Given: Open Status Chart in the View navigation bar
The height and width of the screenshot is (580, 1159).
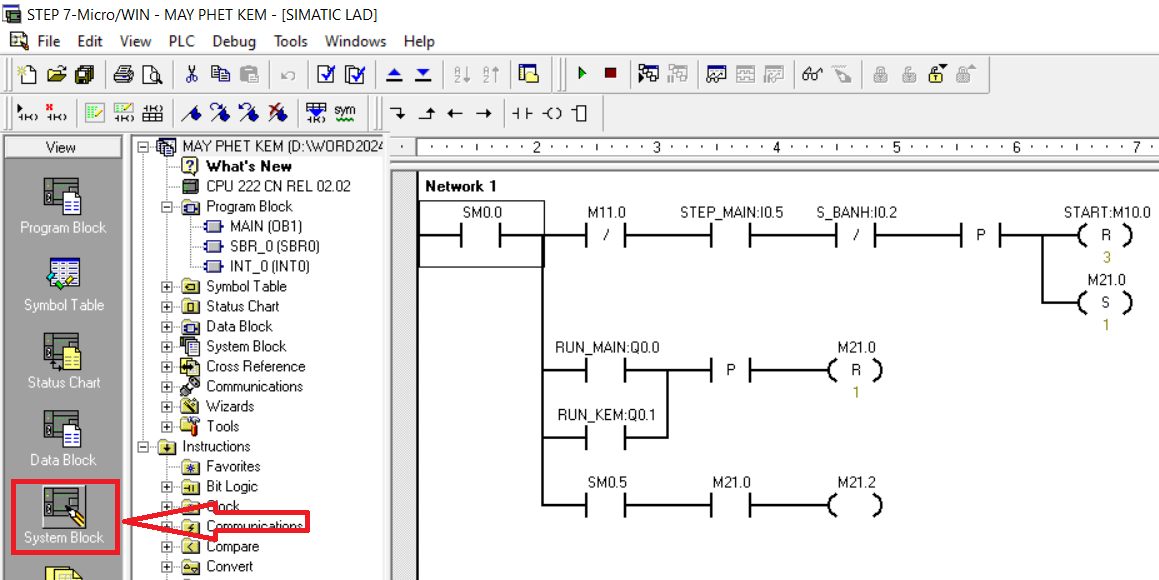Looking at the screenshot, I should pos(63,361).
